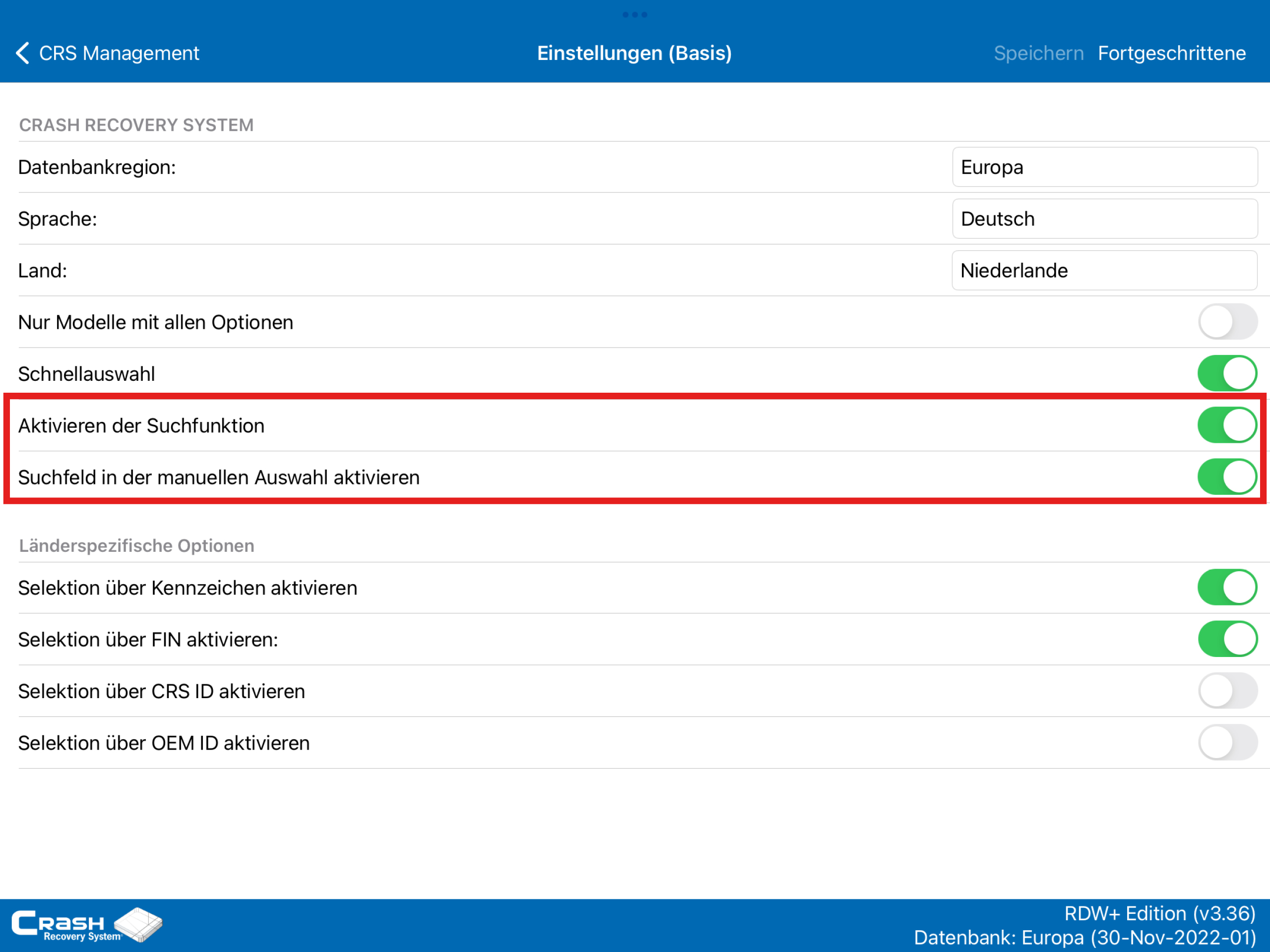Image resolution: width=1270 pixels, height=952 pixels.
Task: Click the RDW+ Edition (v3.36) text
Action: [x=1160, y=913]
